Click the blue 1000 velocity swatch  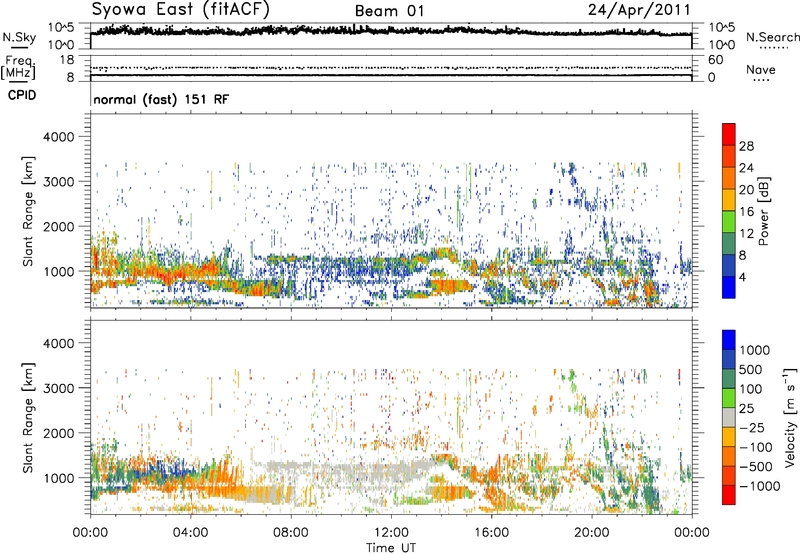tap(729, 340)
